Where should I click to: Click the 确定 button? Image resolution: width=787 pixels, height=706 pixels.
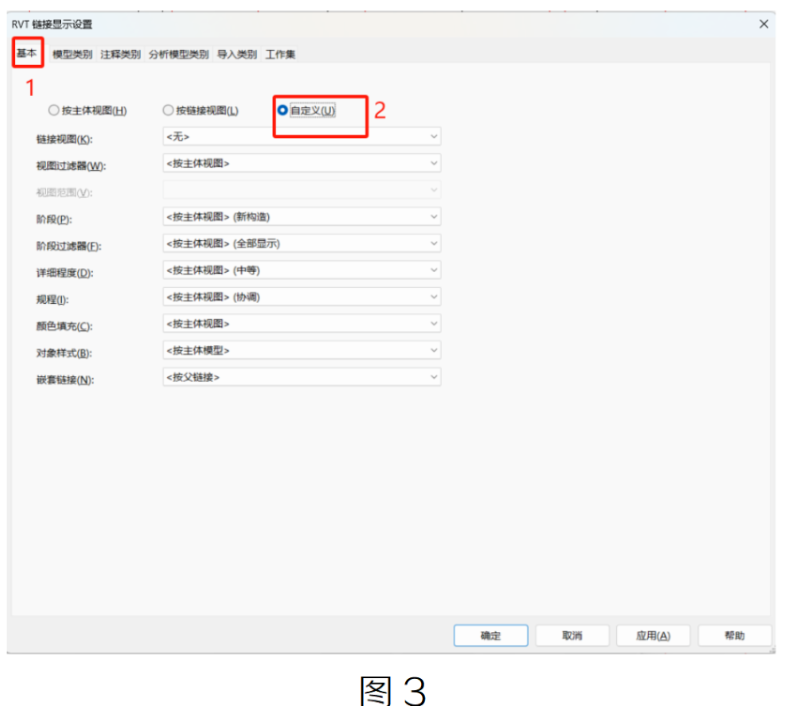click(x=491, y=636)
